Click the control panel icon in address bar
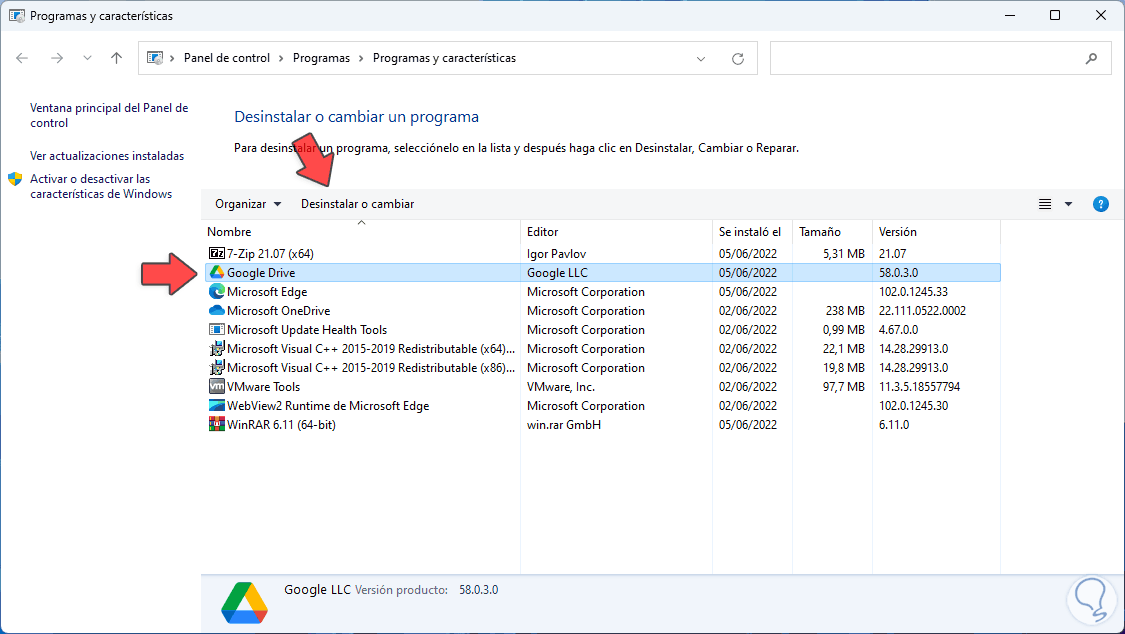The width and height of the screenshot is (1125, 634). pos(155,58)
